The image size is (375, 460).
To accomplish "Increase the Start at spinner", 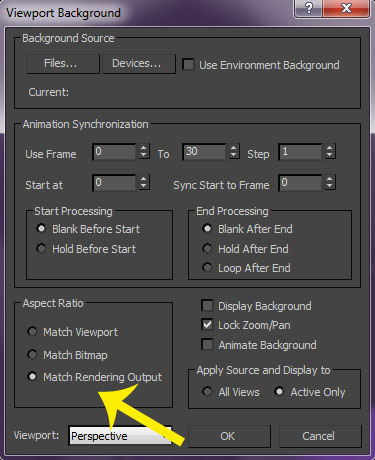I will click(x=144, y=179).
